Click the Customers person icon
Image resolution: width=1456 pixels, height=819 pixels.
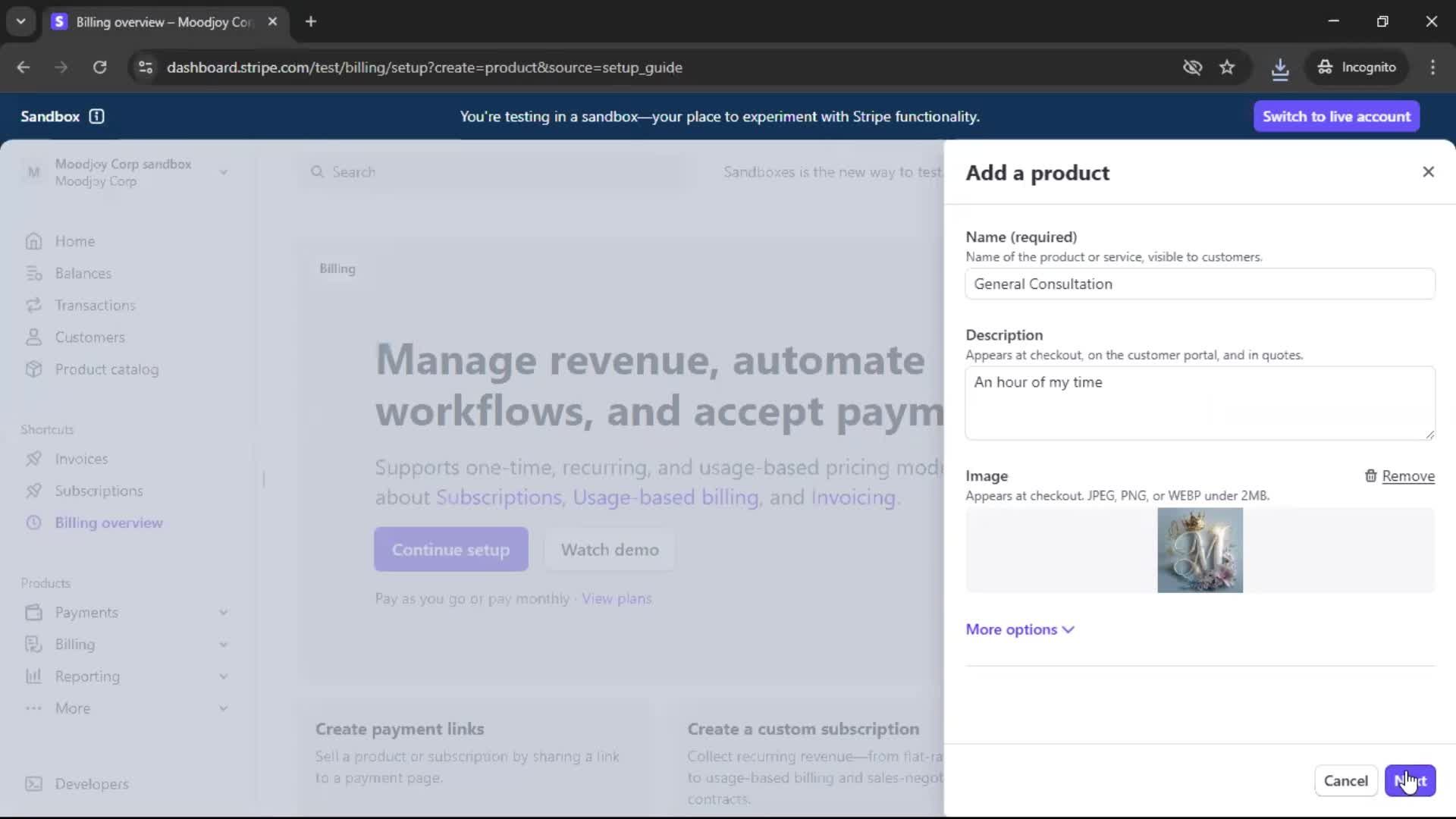(33, 337)
